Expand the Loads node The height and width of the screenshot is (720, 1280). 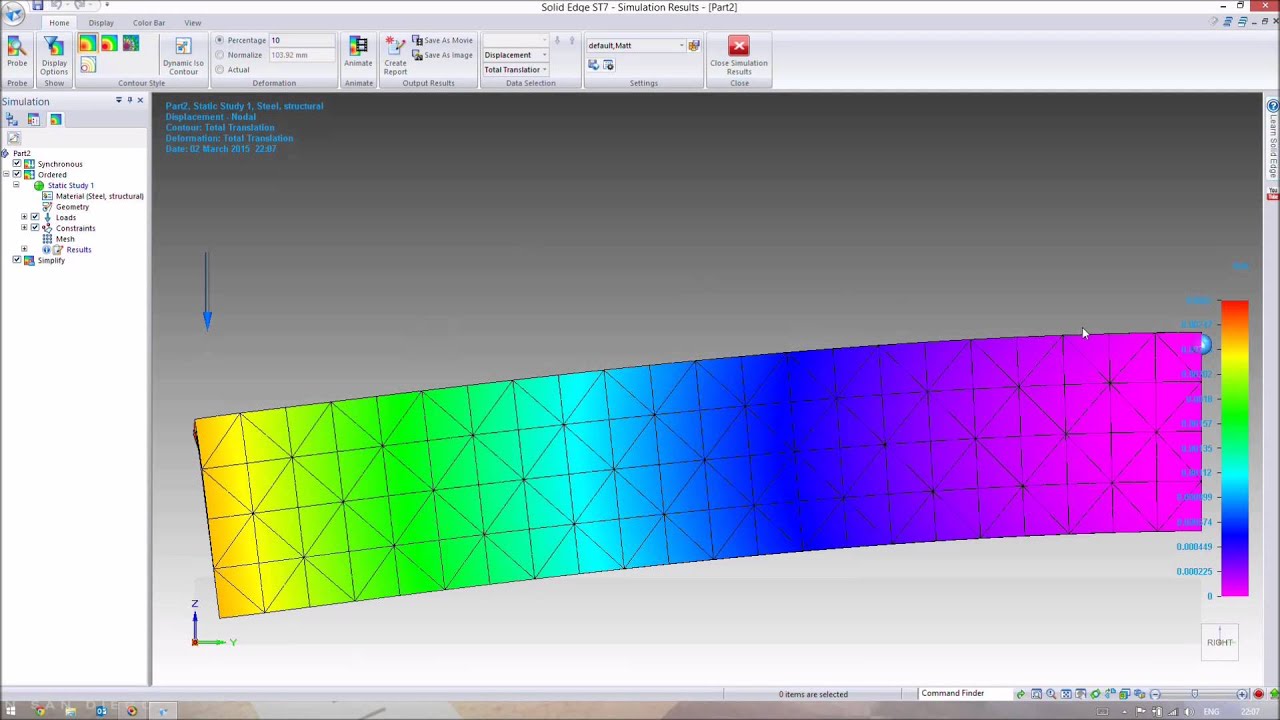[x=24, y=217]
